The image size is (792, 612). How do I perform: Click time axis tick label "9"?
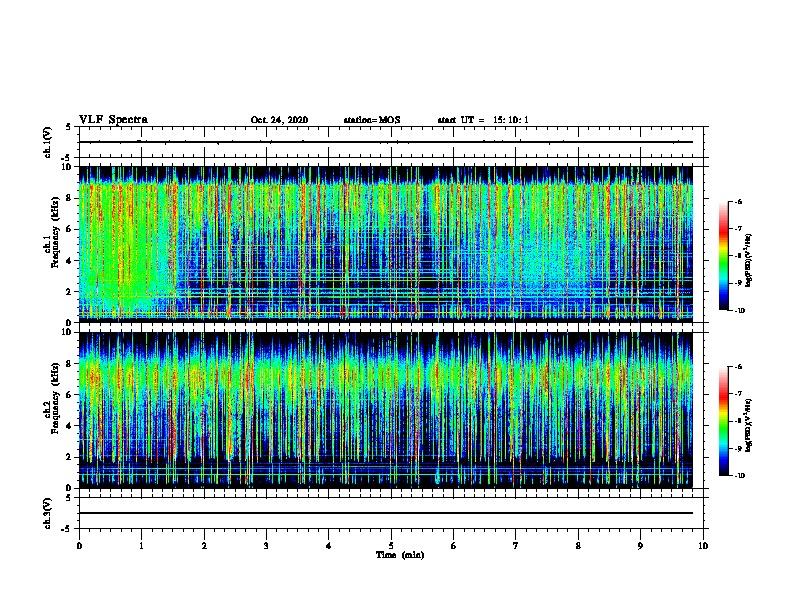[640, 546]
